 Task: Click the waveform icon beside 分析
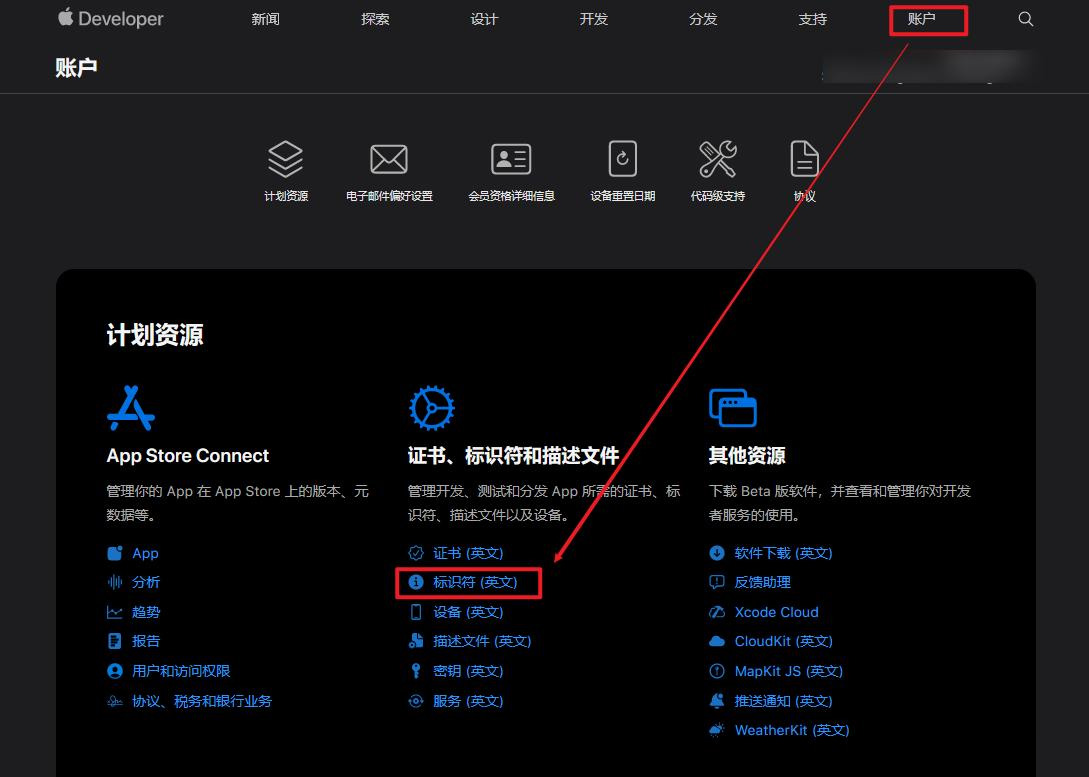115,582
